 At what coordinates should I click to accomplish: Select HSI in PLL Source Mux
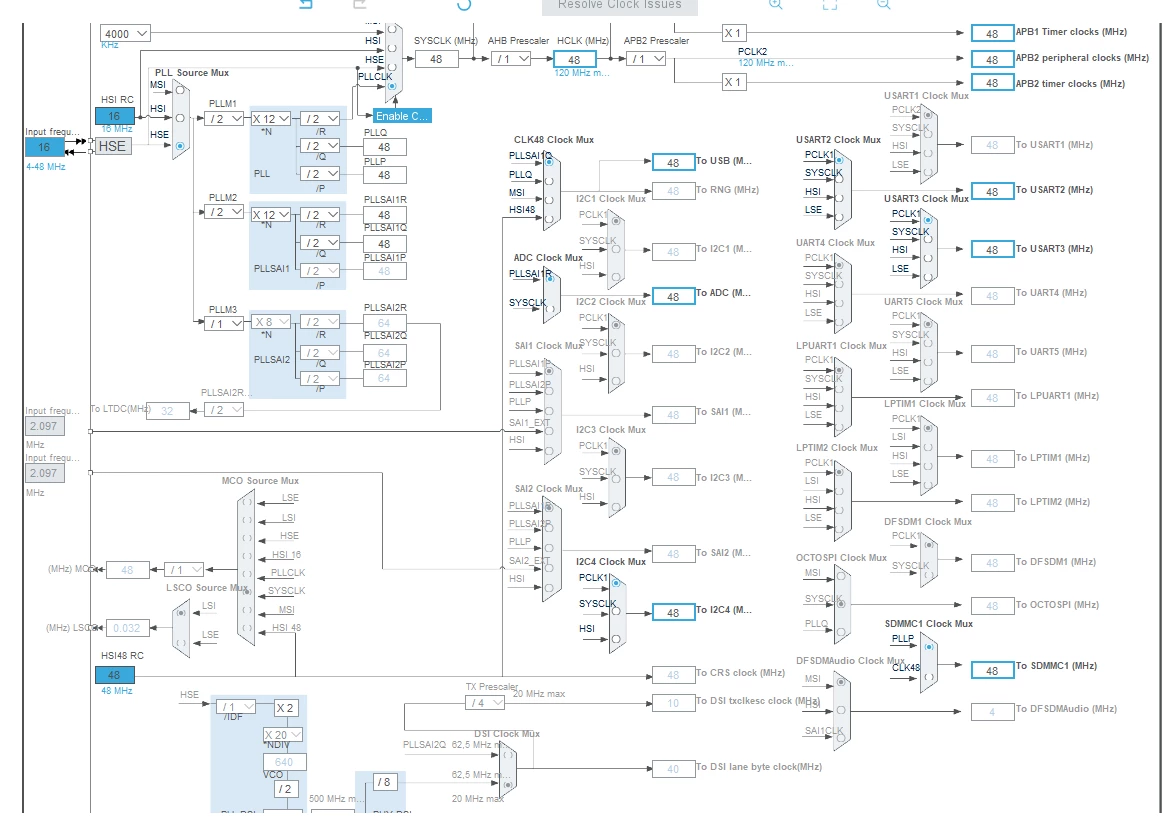click(x=180, y=118)
